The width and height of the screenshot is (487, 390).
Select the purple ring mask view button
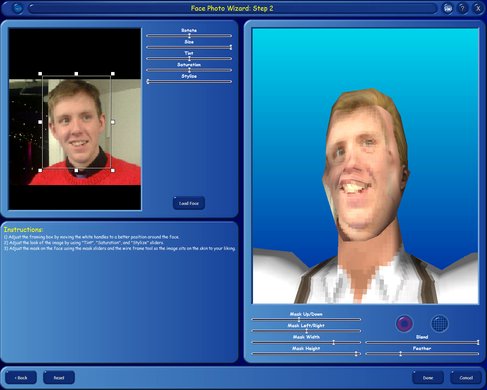point(404,323)
